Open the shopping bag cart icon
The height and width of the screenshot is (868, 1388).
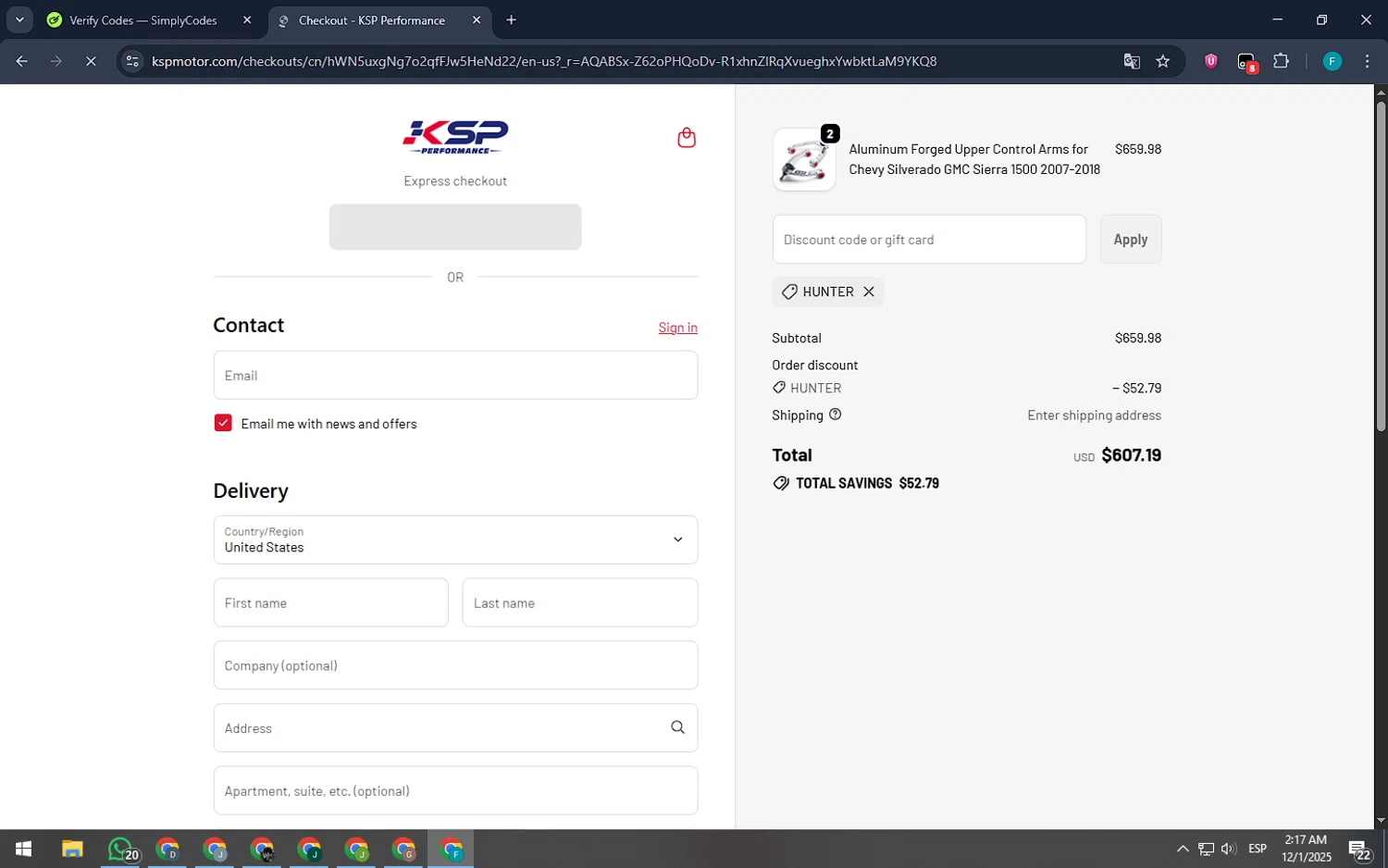click(686, 138)
